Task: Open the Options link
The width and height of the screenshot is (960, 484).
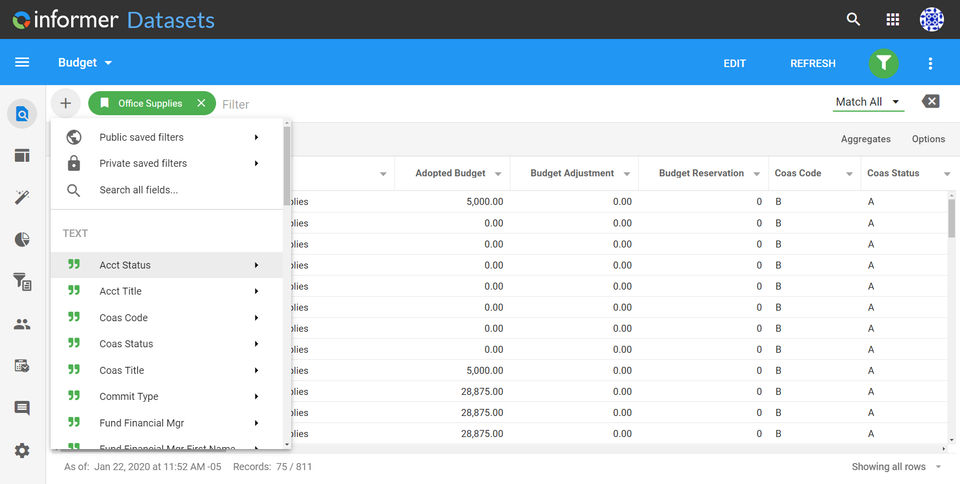Action: click(928, 139)
